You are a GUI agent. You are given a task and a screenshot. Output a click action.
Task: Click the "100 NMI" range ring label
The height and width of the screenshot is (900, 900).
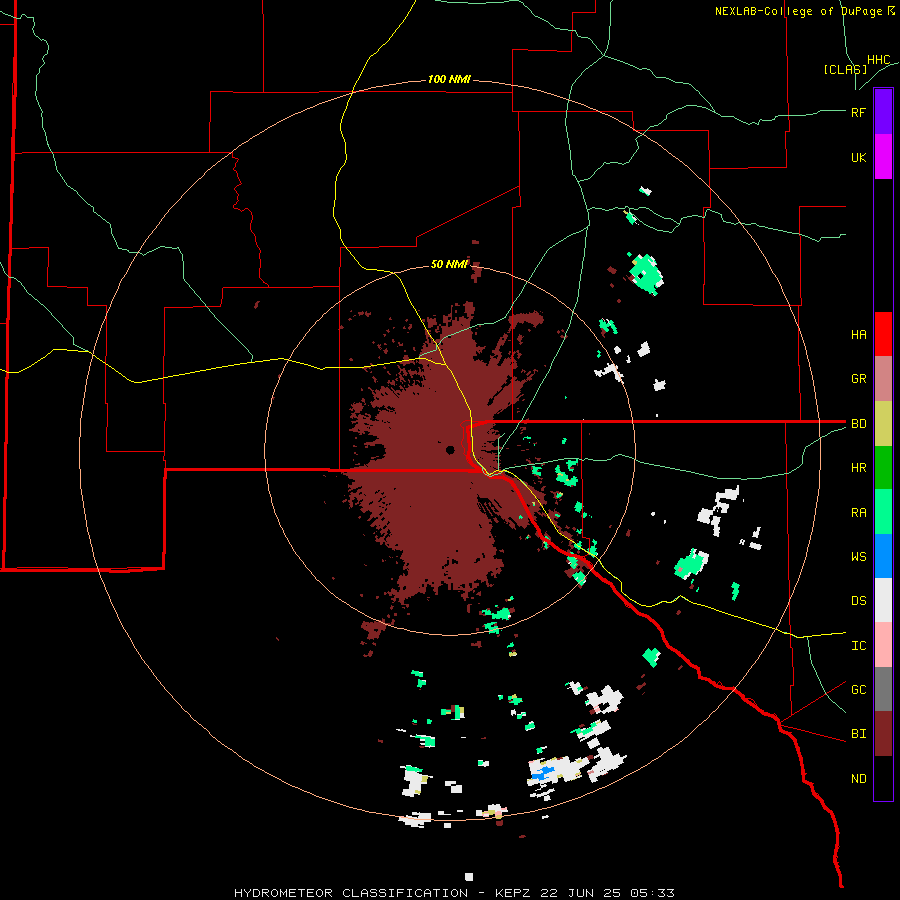click(x=449, y=79)
